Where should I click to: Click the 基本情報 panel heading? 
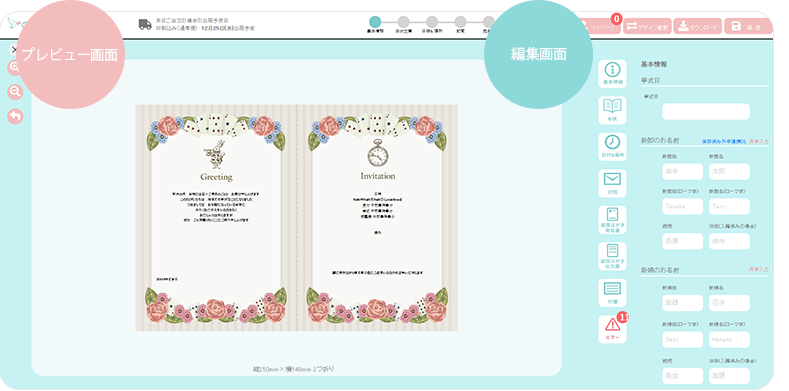(x=654, y=64)
